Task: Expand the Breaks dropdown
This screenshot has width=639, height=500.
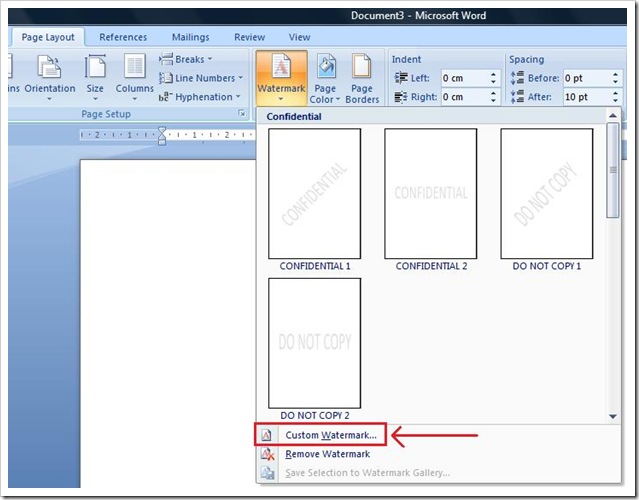Action: 210,59
